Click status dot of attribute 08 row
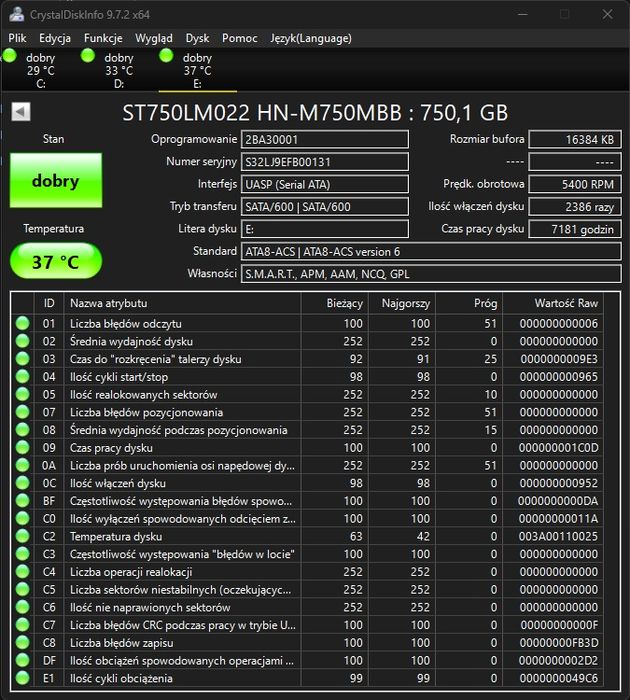630x700 pixels. pos(22,429)
